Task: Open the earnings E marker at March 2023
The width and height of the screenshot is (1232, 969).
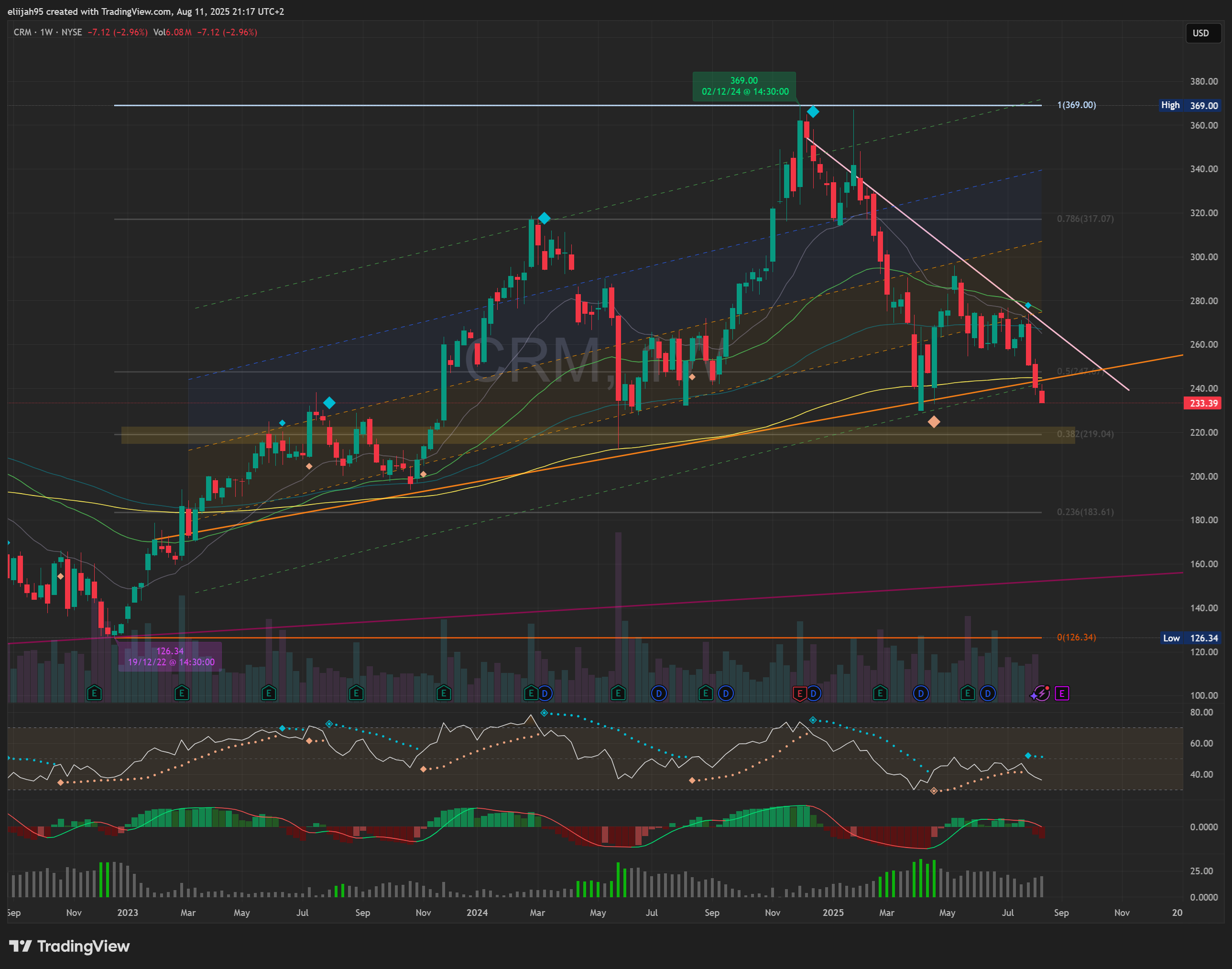Action: click(x=181, y=693)
